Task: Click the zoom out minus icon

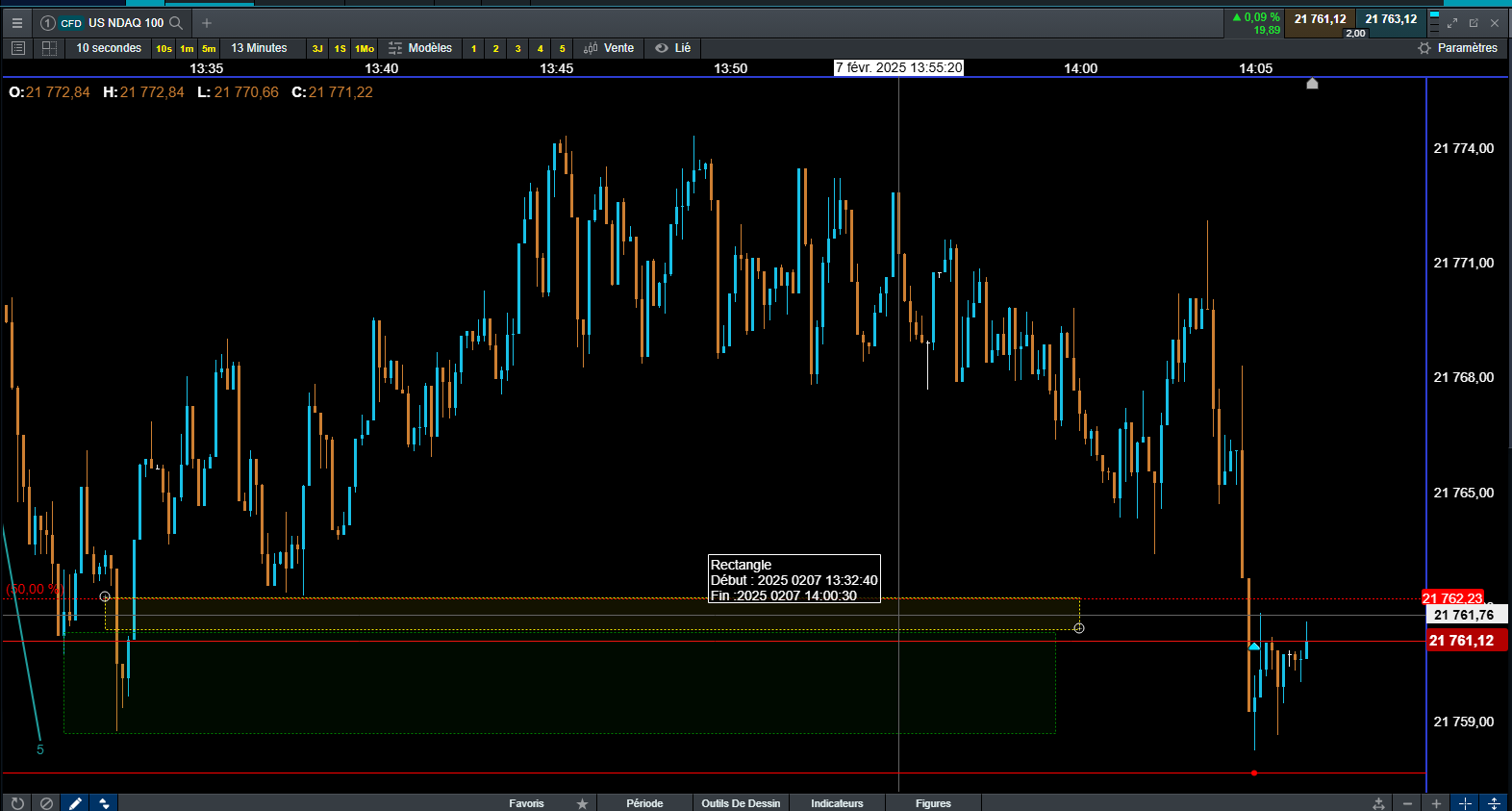Action: point(1408,803)
